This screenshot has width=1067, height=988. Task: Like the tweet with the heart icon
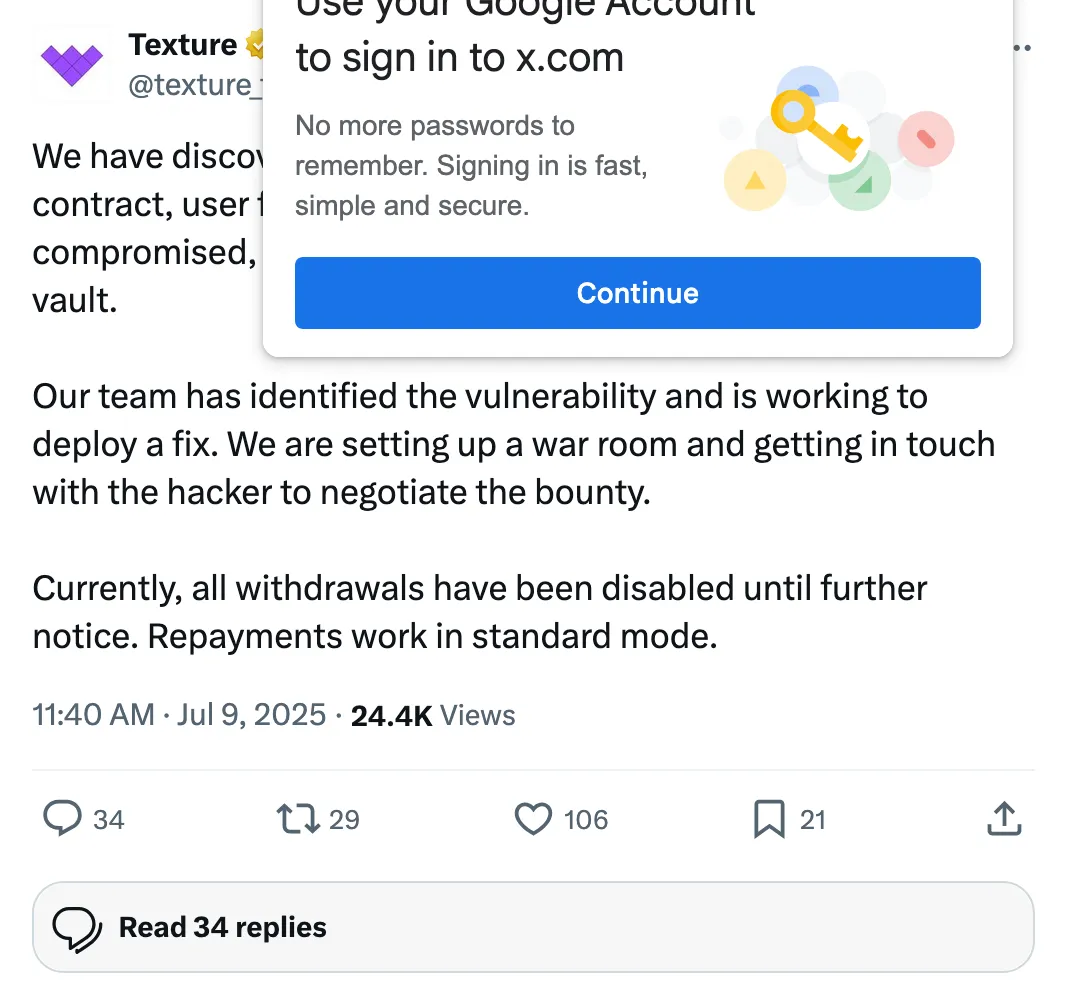[534, 819]
